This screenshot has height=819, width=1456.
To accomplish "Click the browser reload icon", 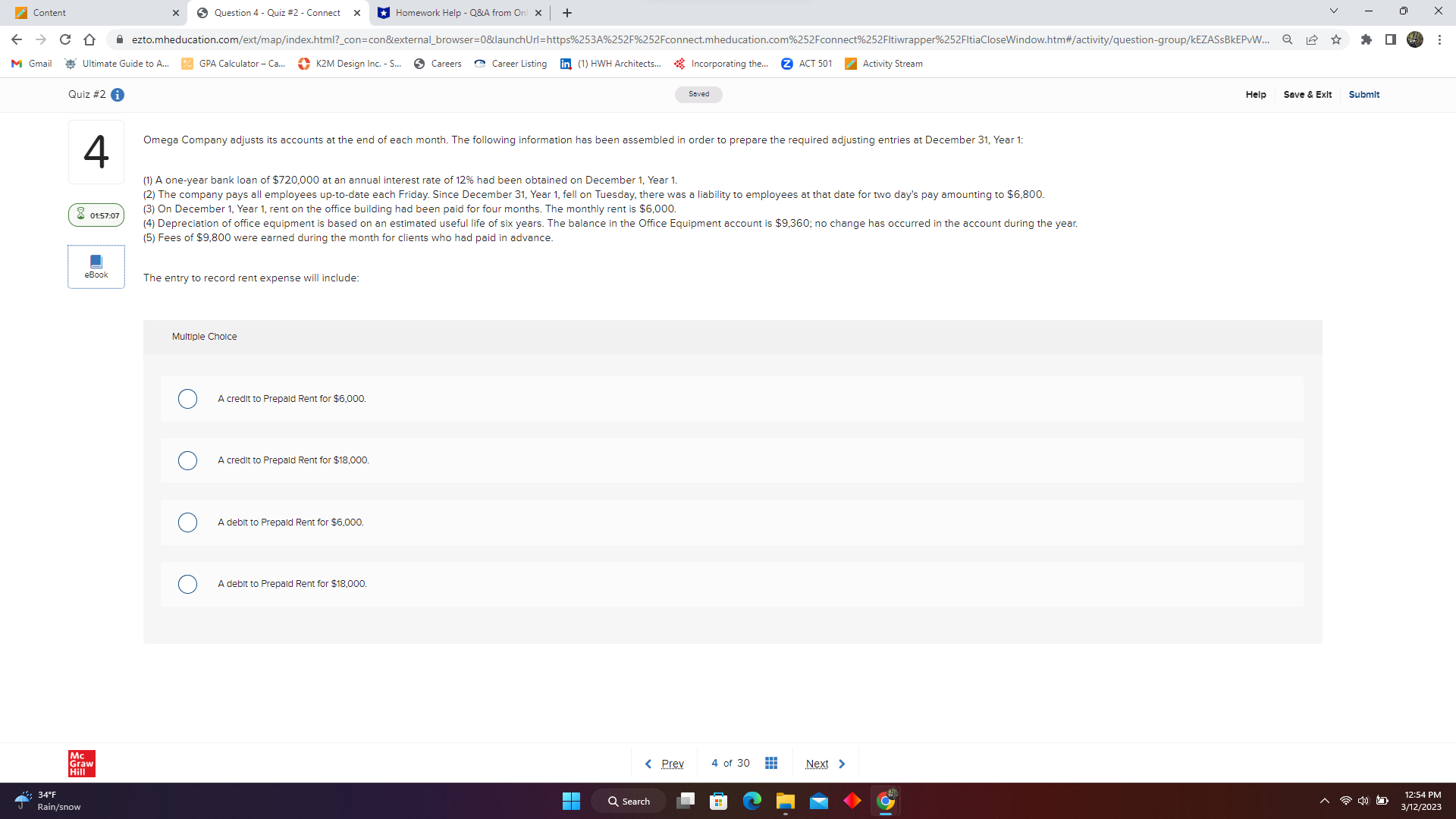I will tap(65, 39).
